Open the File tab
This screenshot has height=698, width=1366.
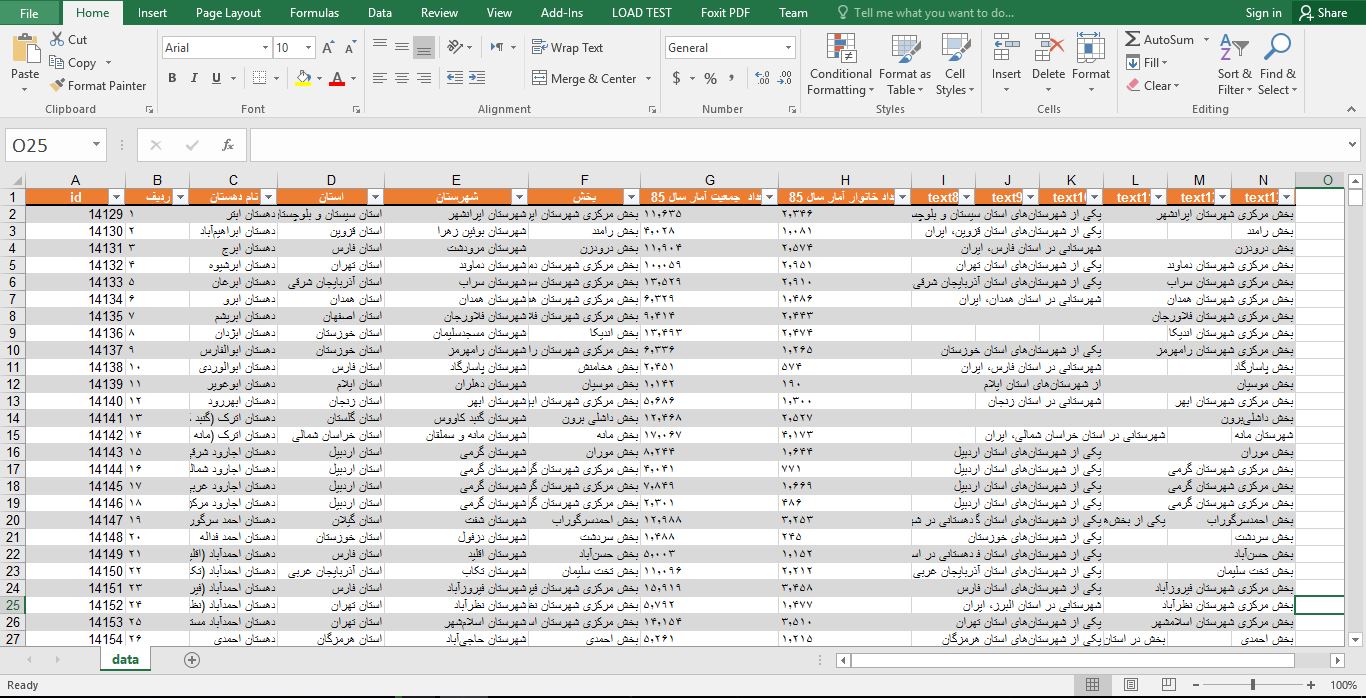(x=29, y=13)
